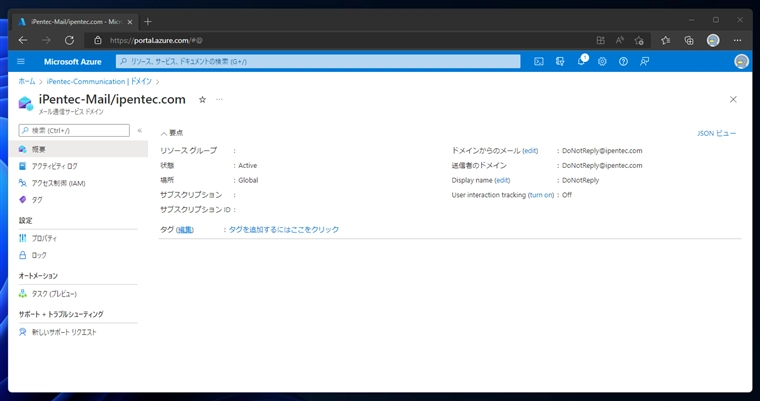Focus the sidebar 検索 (Ctrl+/) box
The image size is (760, 401).
tap(74, 130)
